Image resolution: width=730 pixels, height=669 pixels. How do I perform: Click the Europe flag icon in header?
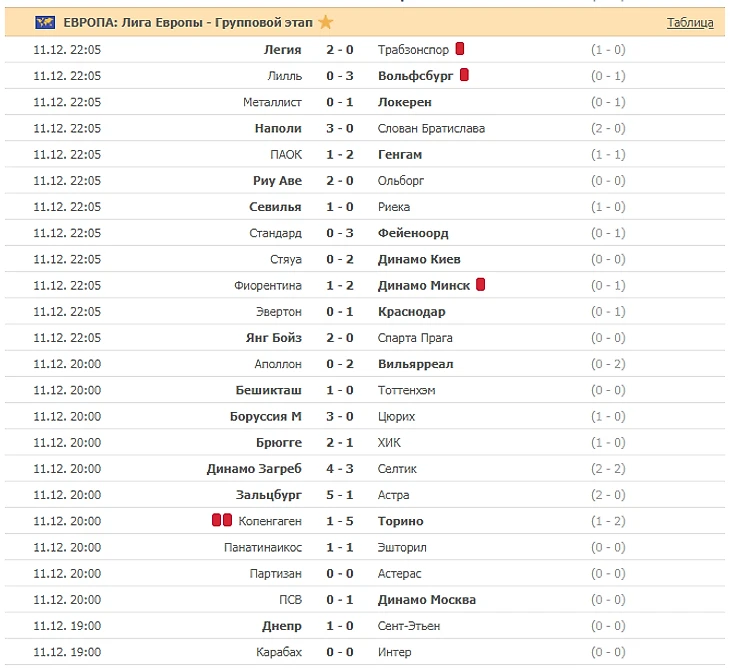click(x=45, y=22)
